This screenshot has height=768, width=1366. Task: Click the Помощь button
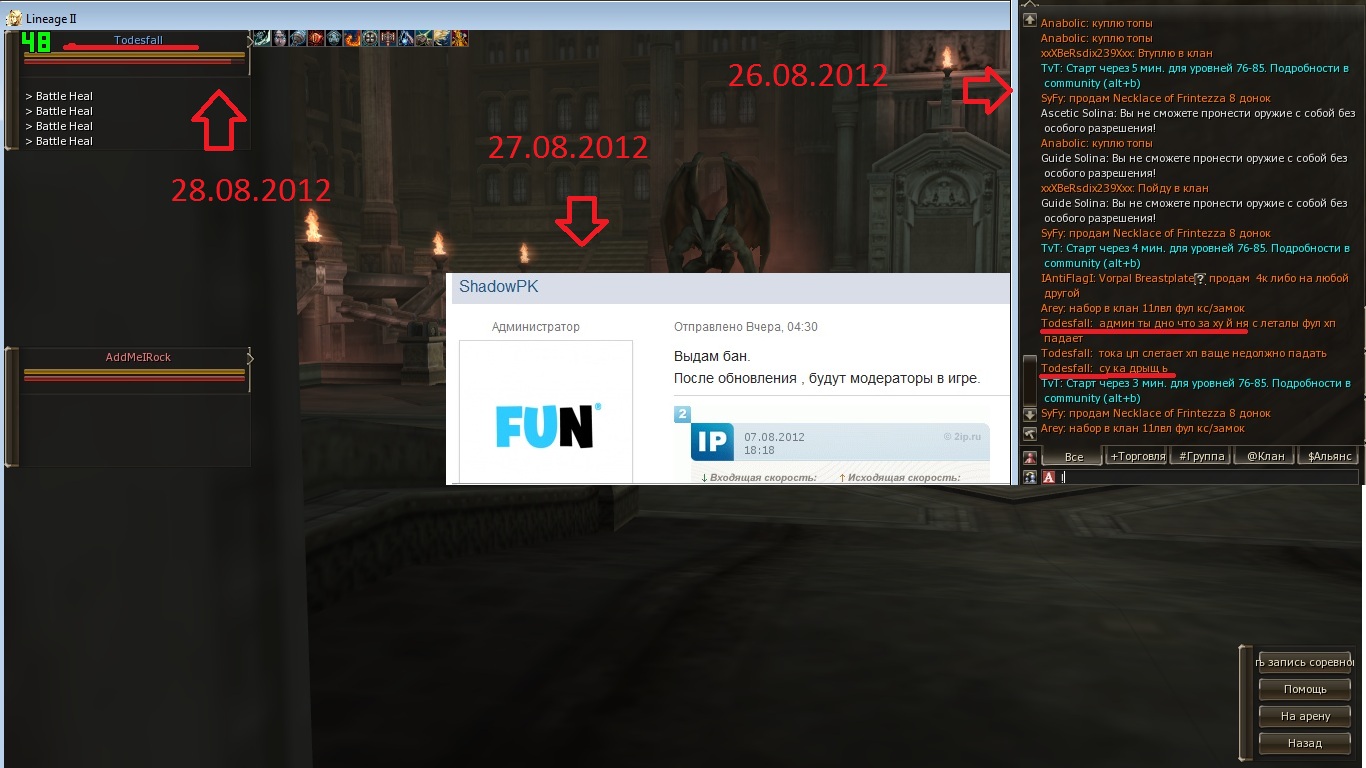click(1305, 689)
